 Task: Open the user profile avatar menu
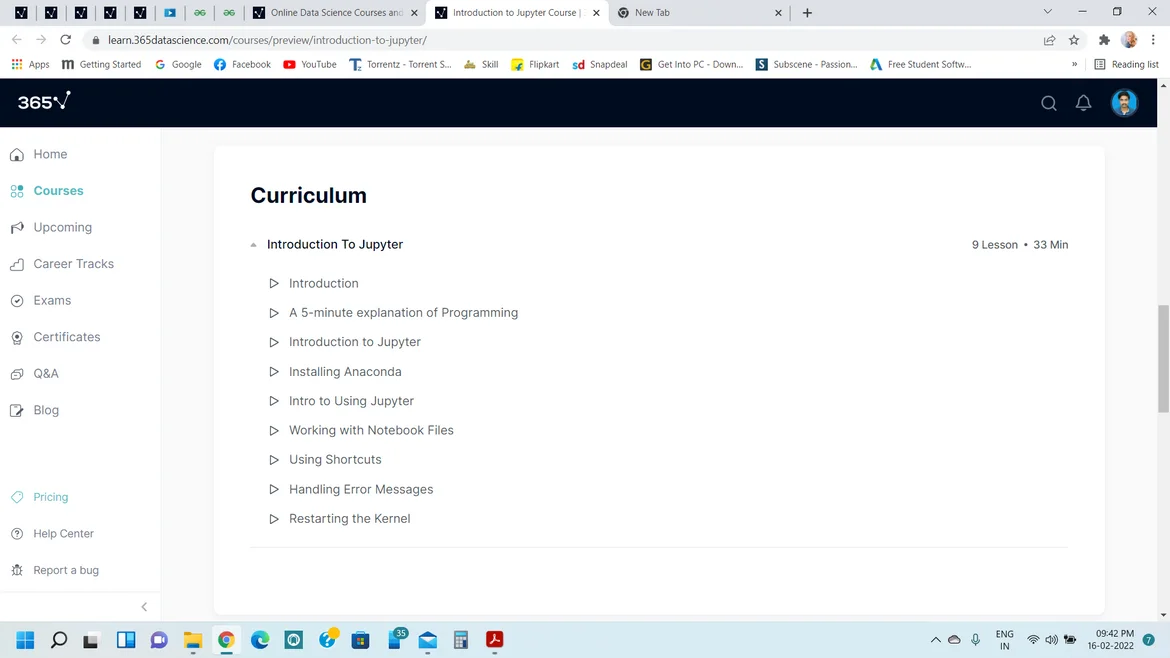[x=1124, y=103]
